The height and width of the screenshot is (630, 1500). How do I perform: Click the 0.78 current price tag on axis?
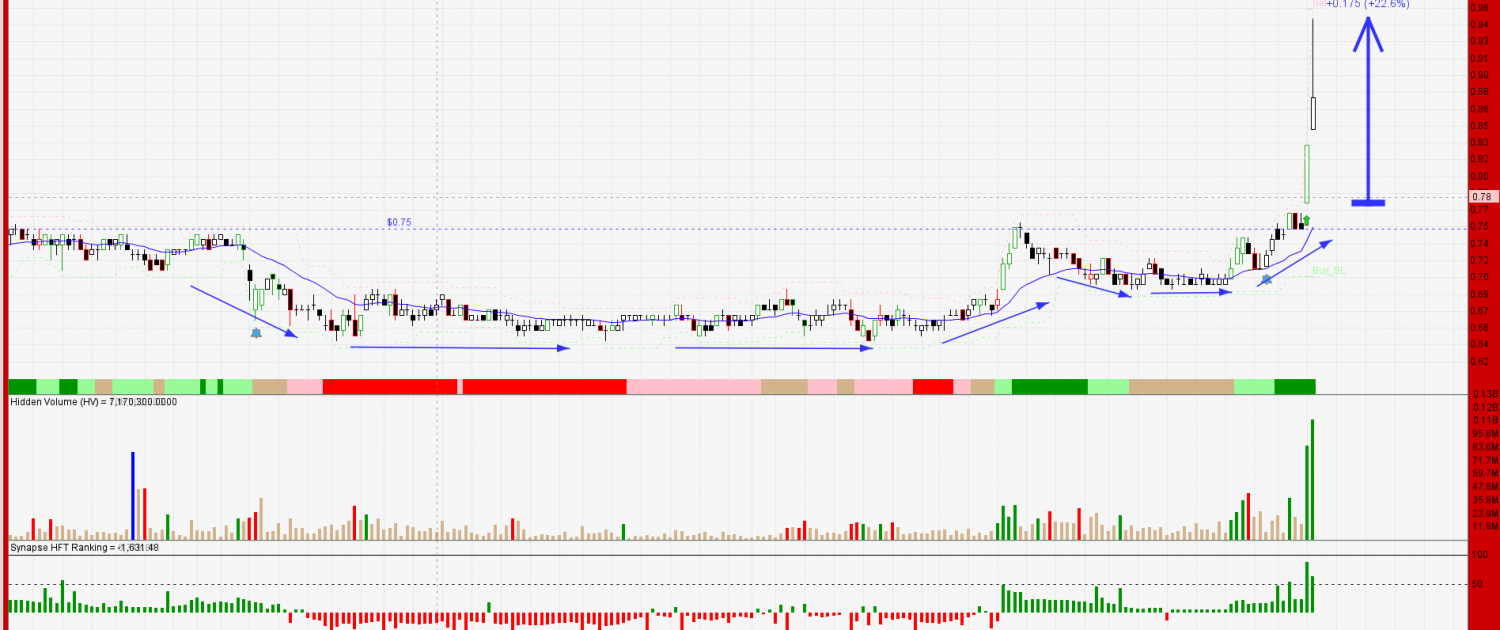pyautogui.click(x=1482, y=197)
